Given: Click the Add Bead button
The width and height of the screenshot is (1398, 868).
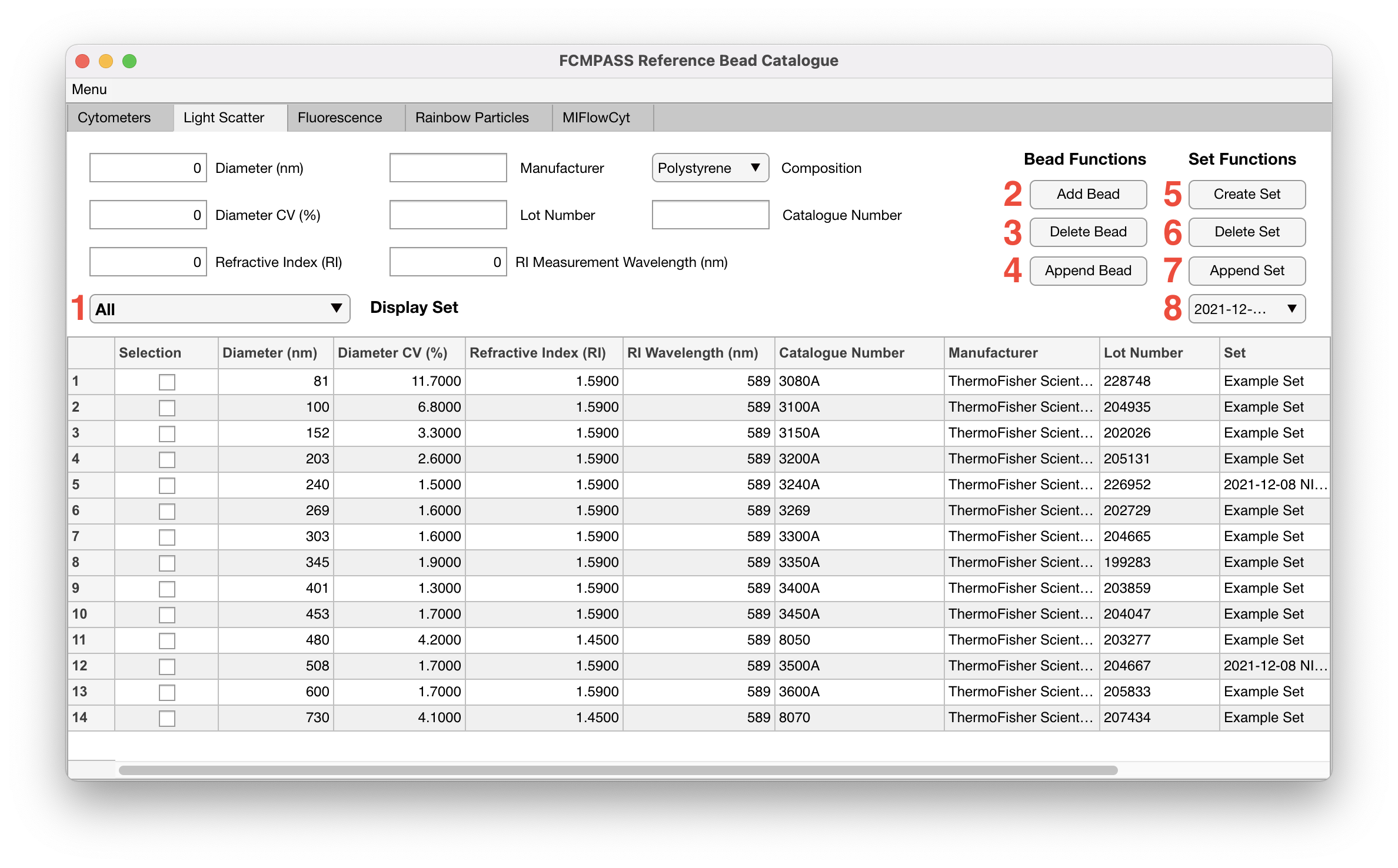Looking at the screenshot, I should click(x=1087, y=194).
